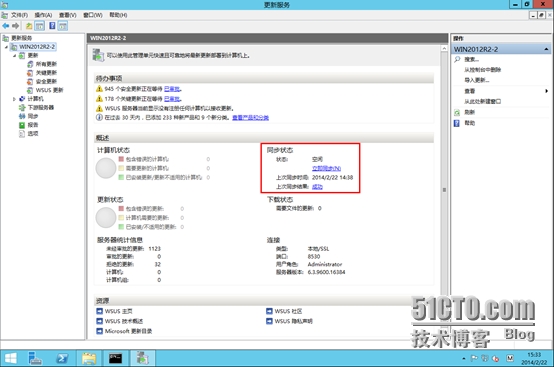554x367 pixels.
Task: Click 从此处新建窗口 in the Actions pane
Action: (x=482, y=102)
